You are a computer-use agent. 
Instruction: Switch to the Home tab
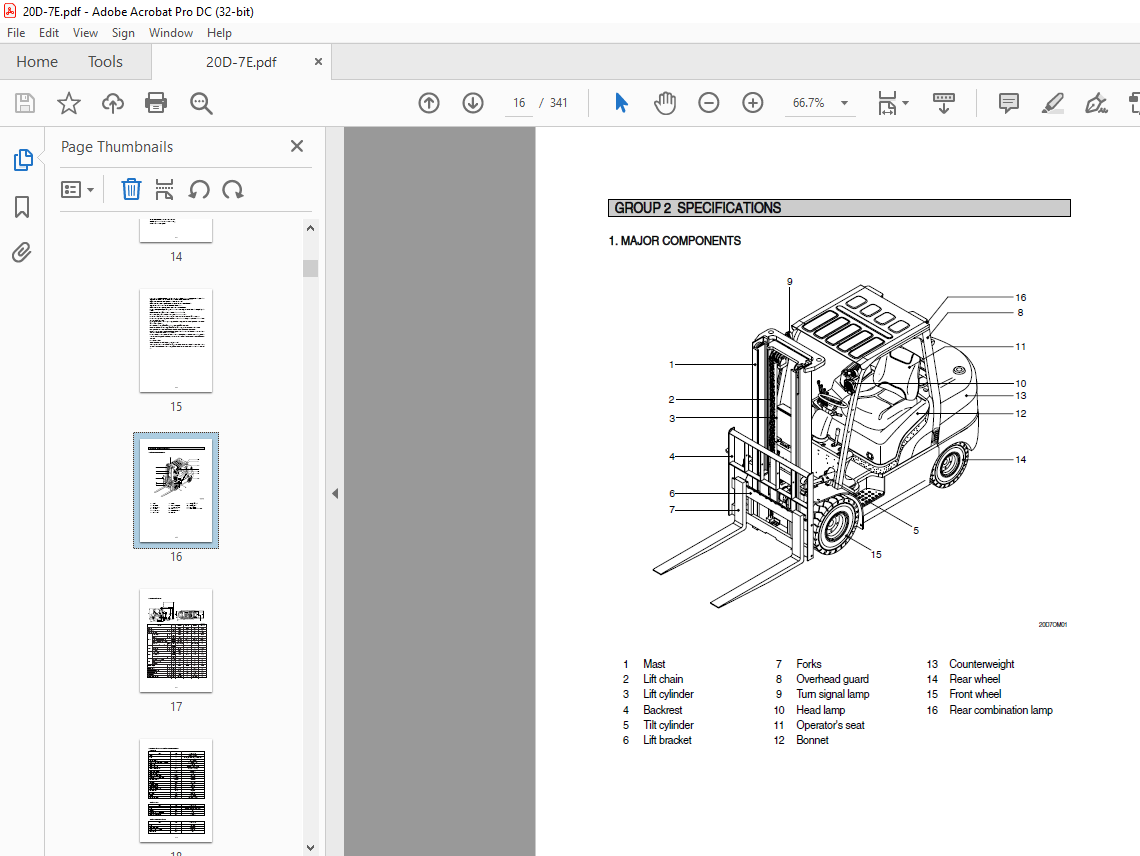[37, 62]
